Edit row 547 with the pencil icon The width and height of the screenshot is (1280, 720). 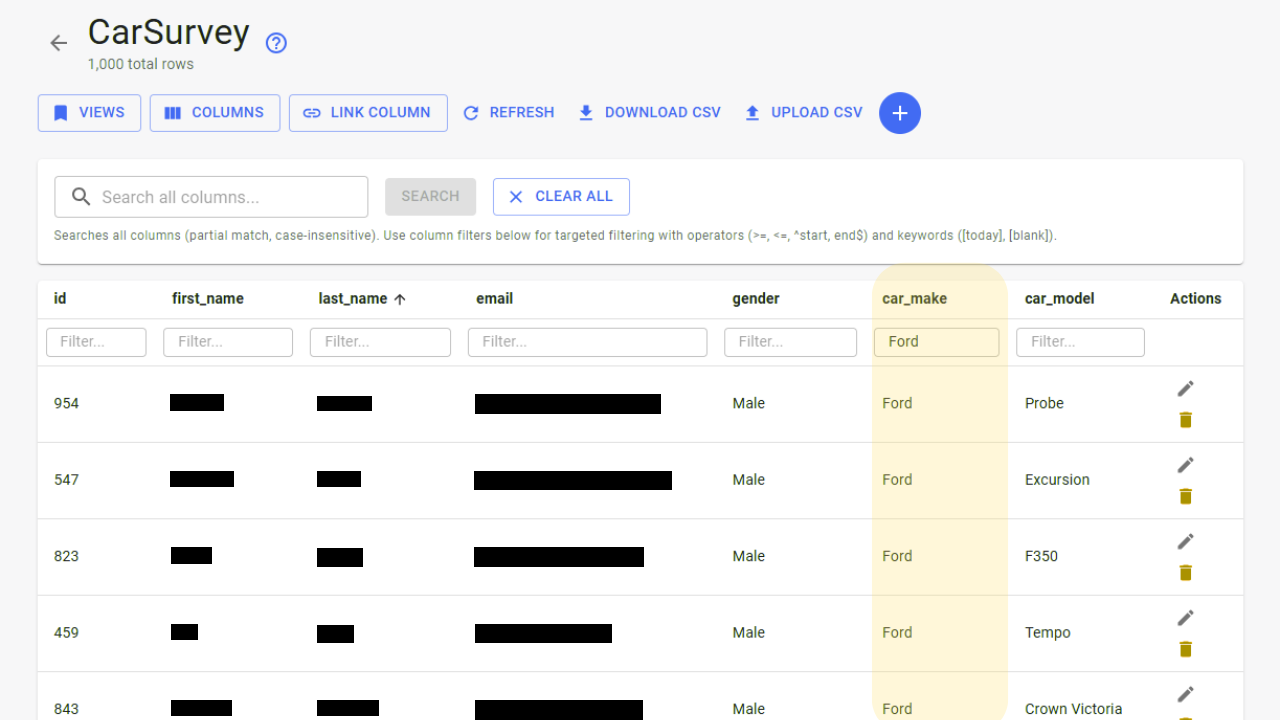pos(1185,465)
